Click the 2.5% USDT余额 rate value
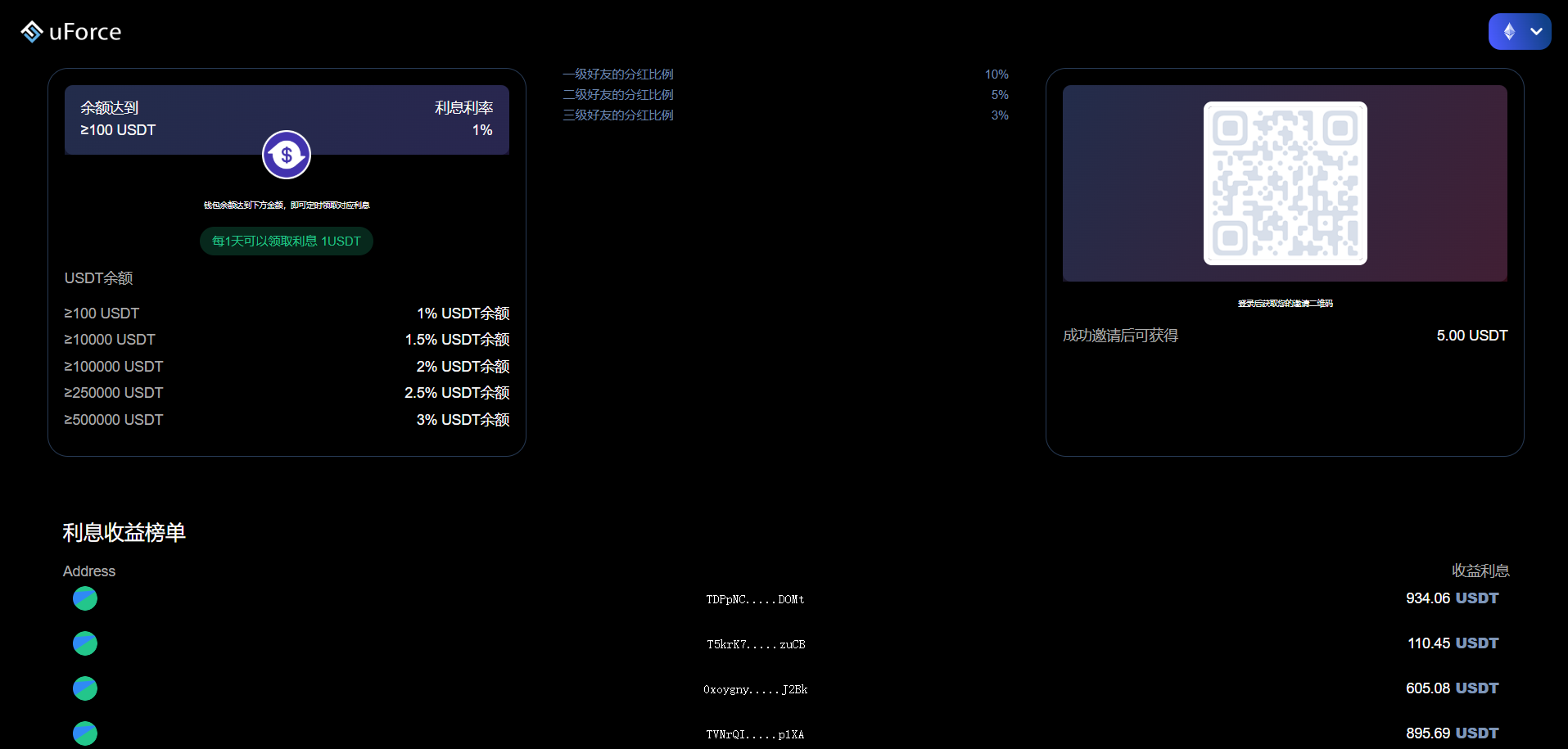 pos(457,393)
